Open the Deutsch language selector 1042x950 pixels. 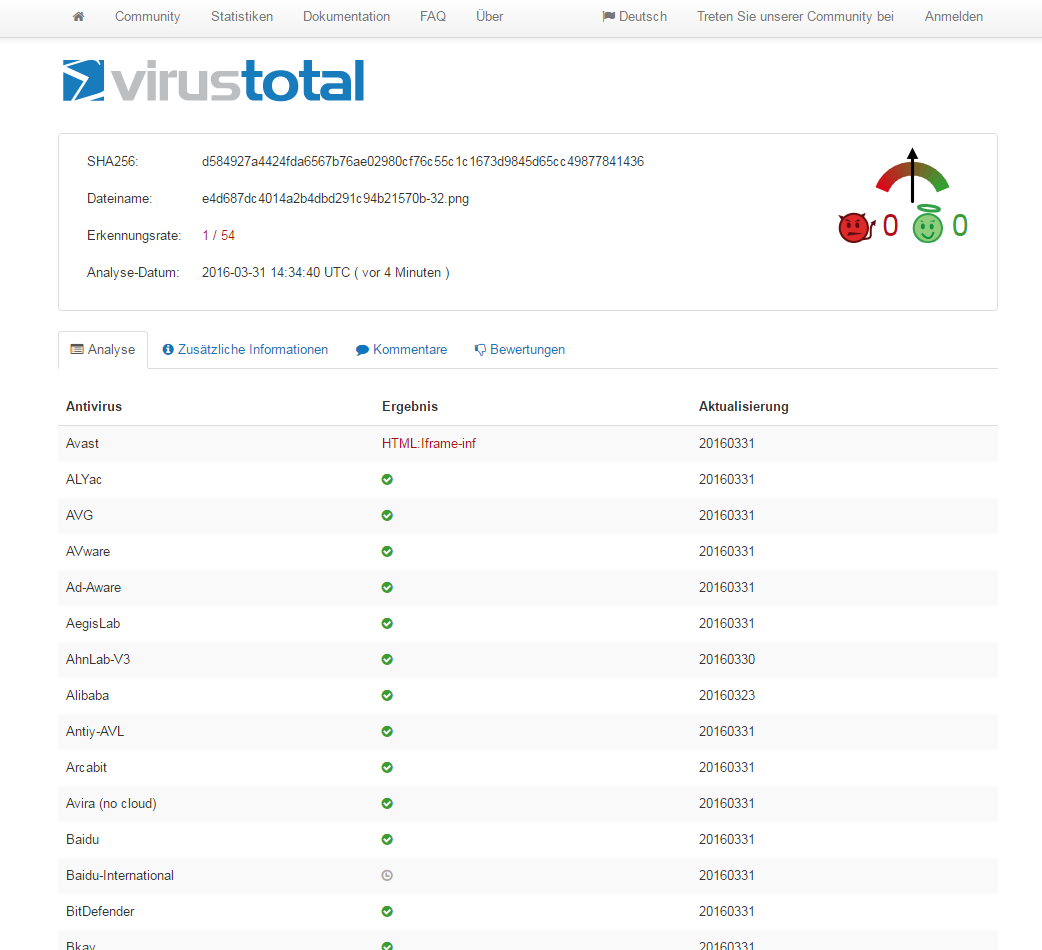pyautogui.click(x=634, y=17)
